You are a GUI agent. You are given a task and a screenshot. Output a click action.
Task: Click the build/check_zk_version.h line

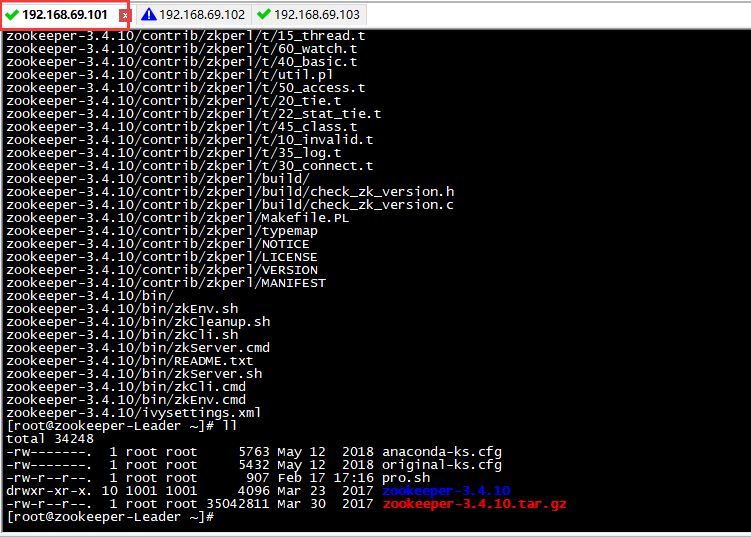pos(230,192)
